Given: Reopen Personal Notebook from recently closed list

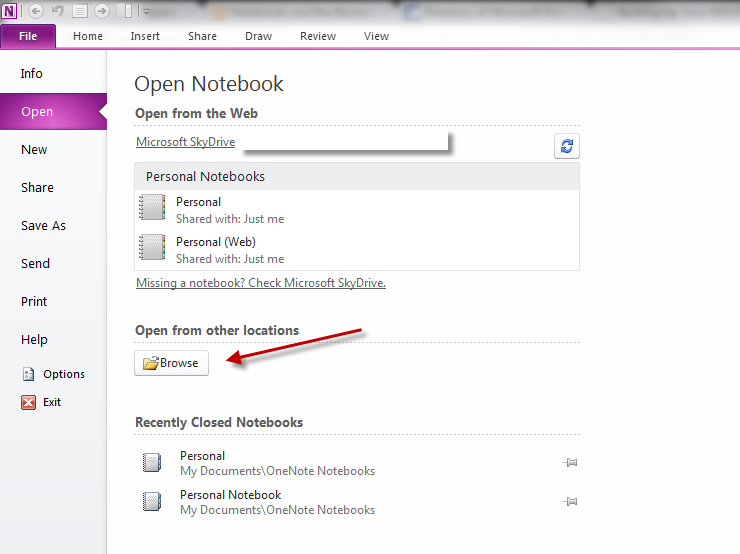Looking at the screenshot, I should [x=230, y=495].
